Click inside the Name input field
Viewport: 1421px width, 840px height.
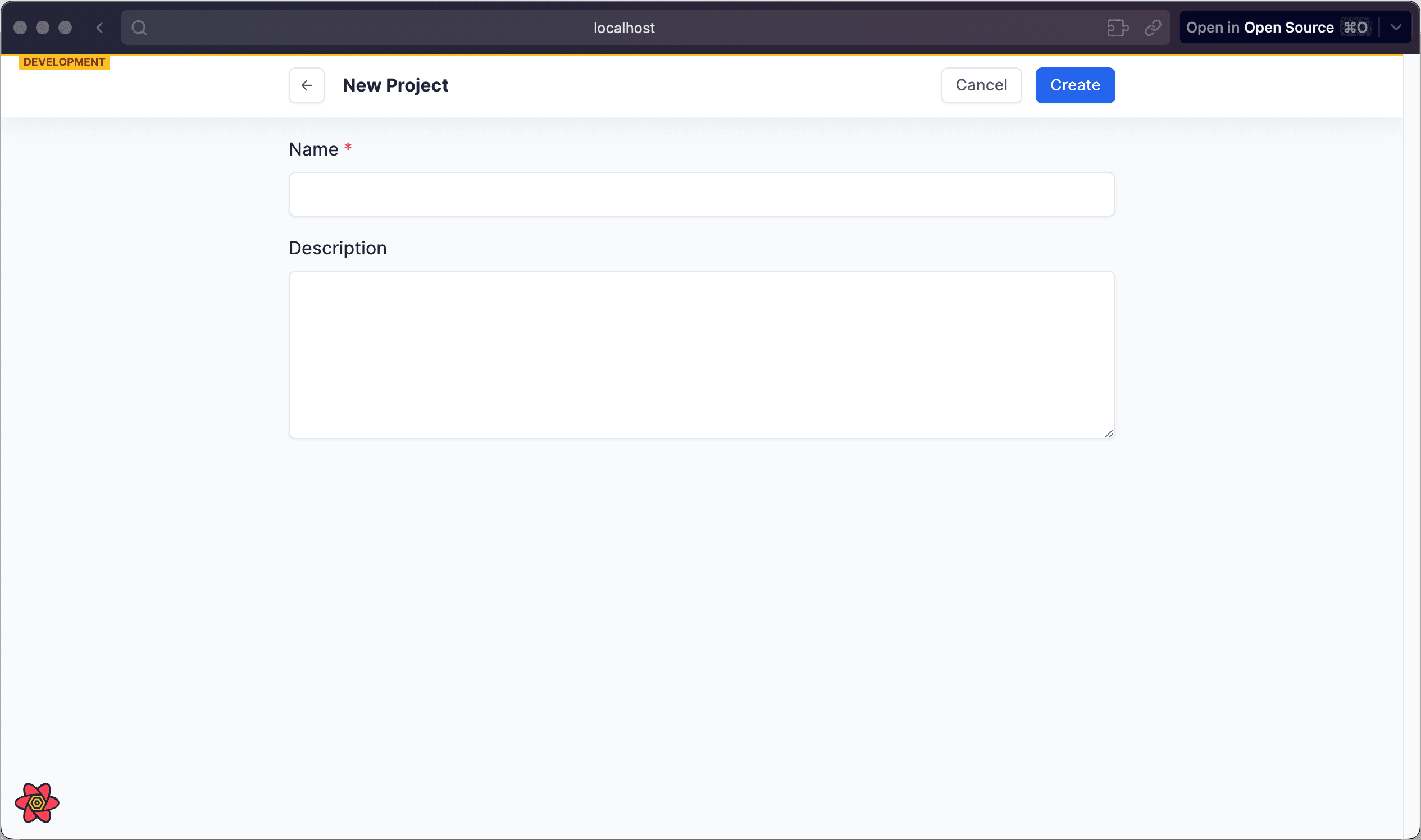coord(702,194)
